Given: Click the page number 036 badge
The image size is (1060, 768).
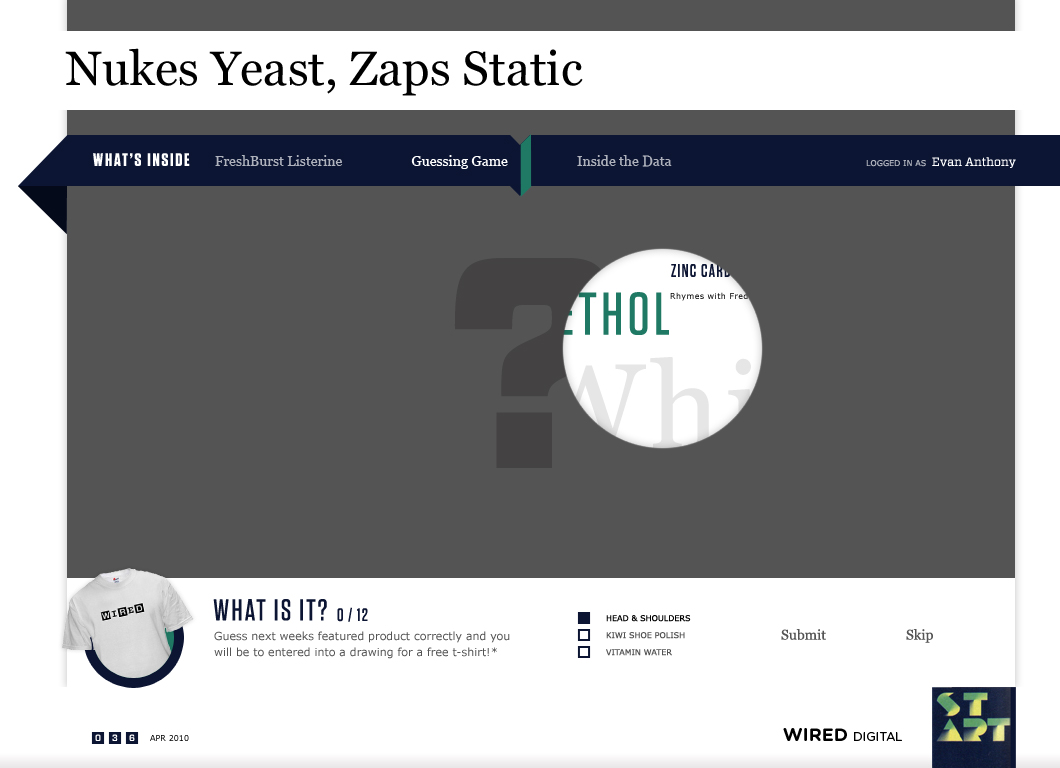Looking at the screenshot, I should [114, 738].
